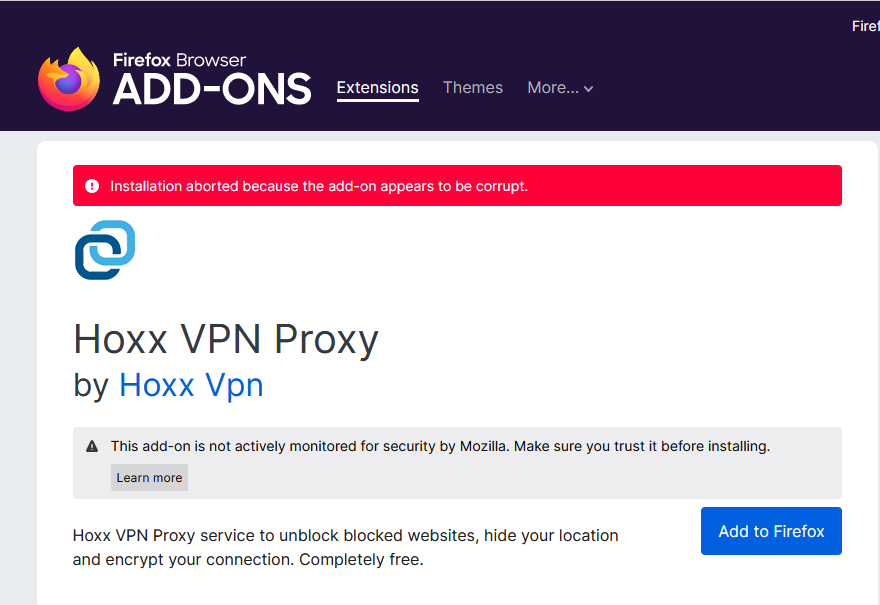
Task: Click the Installation aborted error message
Action: [x=319, y=186]
